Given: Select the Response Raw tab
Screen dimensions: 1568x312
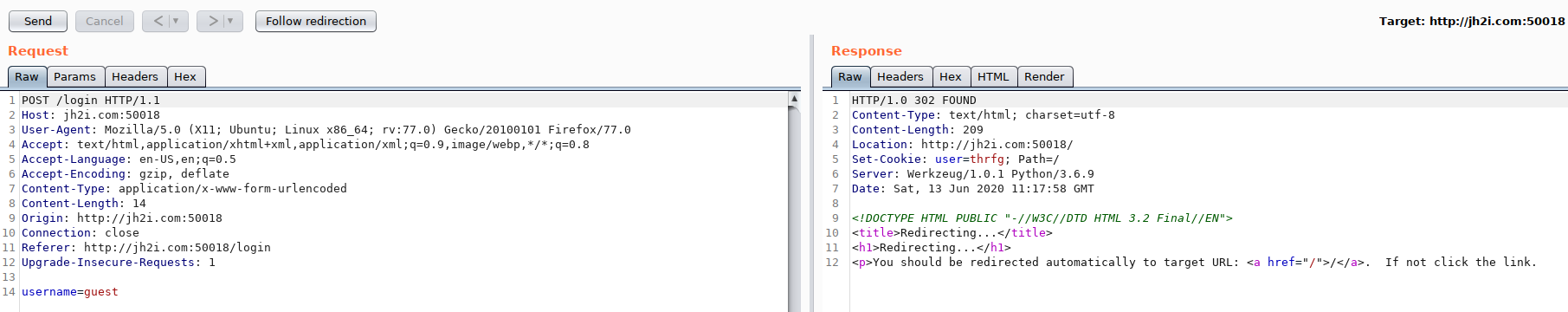Looking at the screenshot, I should pyautogui.click(x=850, y=76).
